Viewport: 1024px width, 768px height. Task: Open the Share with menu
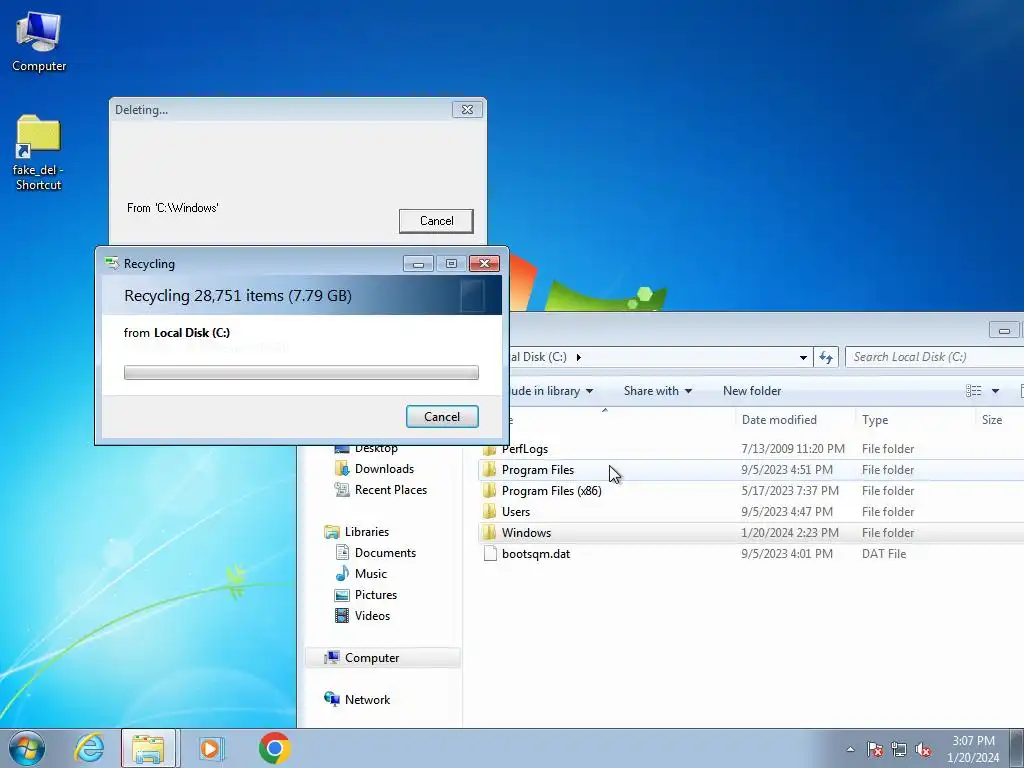pos(658,391)
